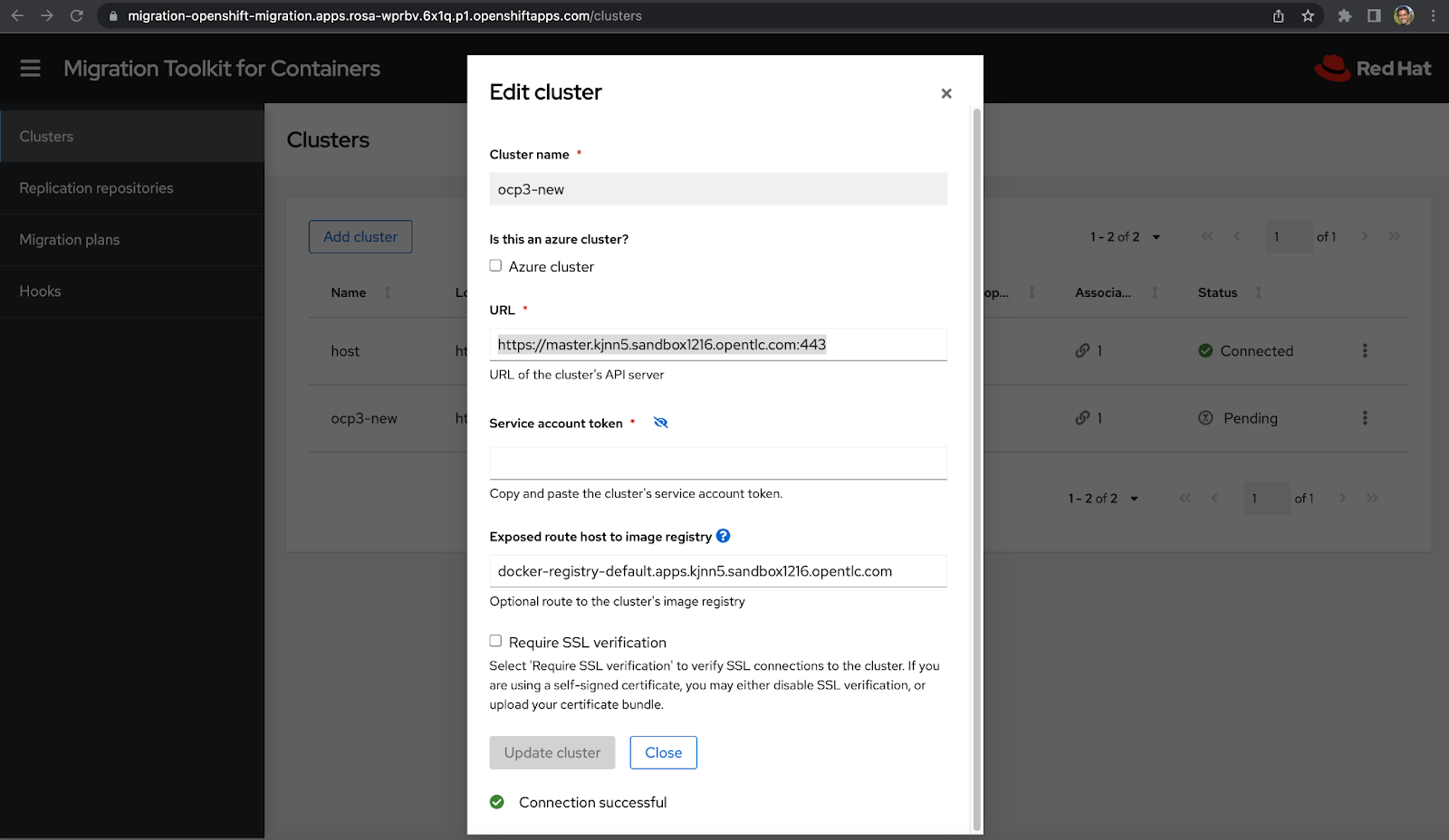
Task: Bookmark this page with the star icon
Action: (x=1308, y=16)
